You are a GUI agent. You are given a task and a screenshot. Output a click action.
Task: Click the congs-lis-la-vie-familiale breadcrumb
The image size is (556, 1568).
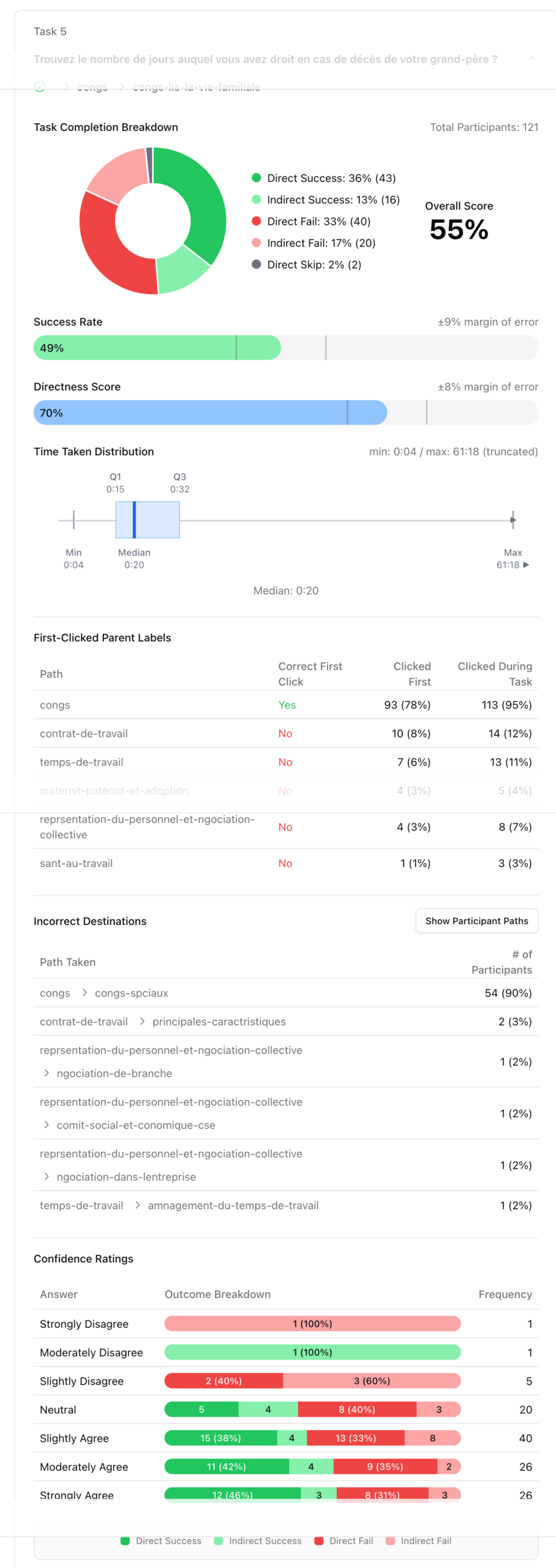196,87
